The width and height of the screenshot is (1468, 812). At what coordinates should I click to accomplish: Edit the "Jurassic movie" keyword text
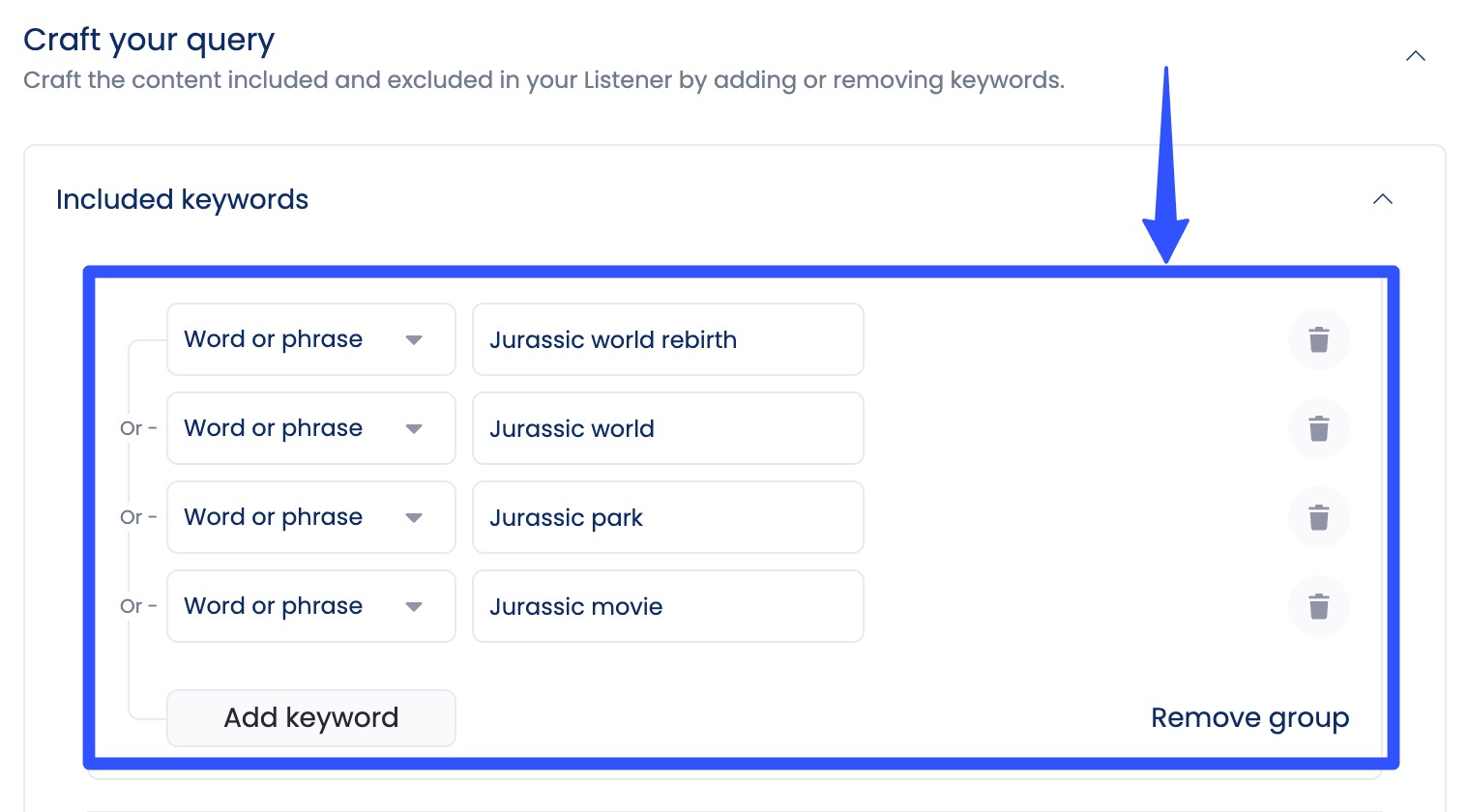pos(667,606)
